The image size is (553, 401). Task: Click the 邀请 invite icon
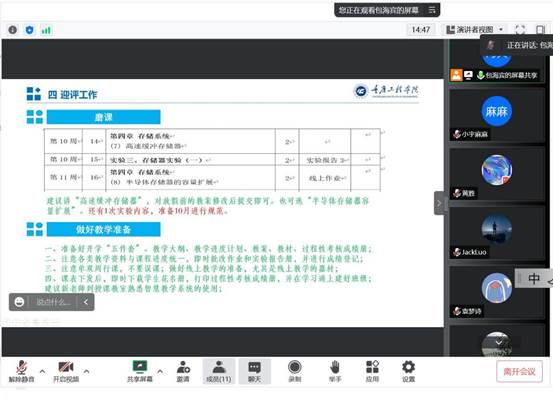coord(183,371)
